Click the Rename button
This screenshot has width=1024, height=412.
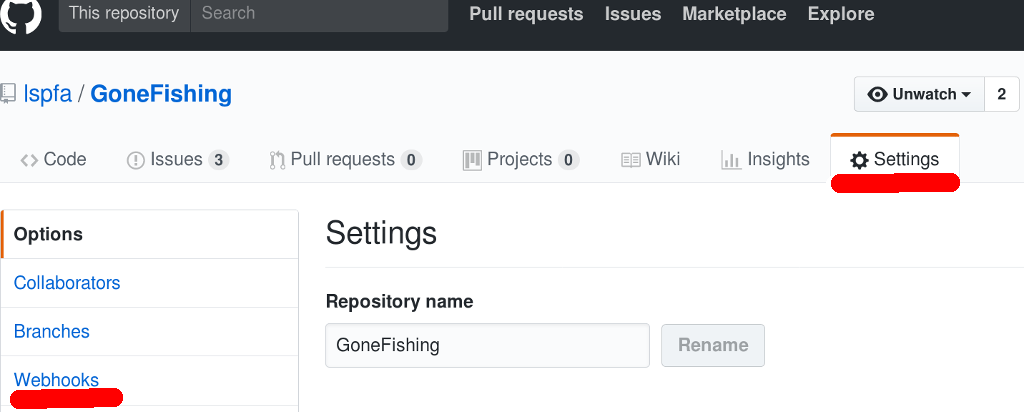pyautogui.click(x=713, y=345)
